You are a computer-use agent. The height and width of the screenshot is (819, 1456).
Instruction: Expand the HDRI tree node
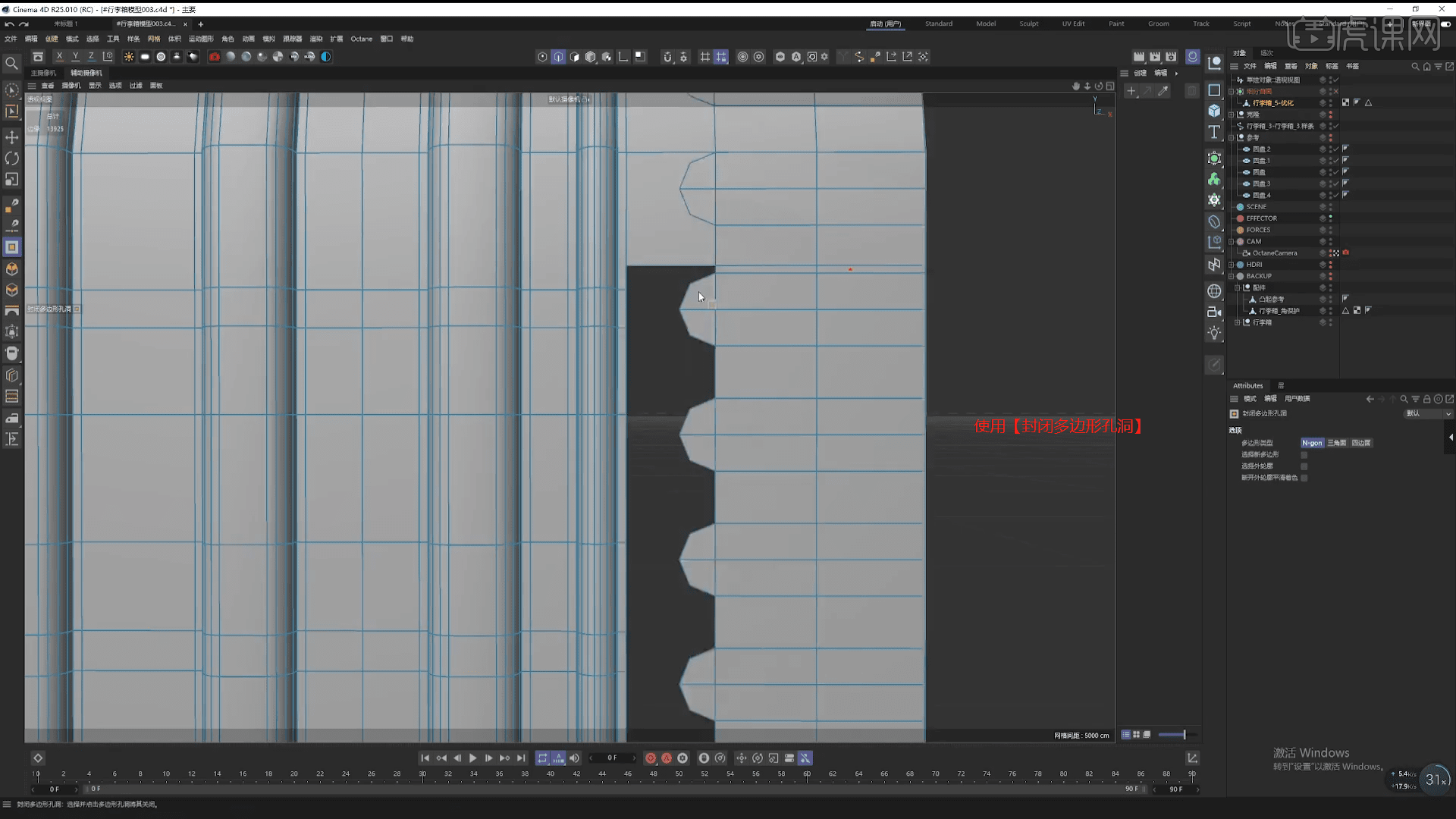[x=1232, y=265]
